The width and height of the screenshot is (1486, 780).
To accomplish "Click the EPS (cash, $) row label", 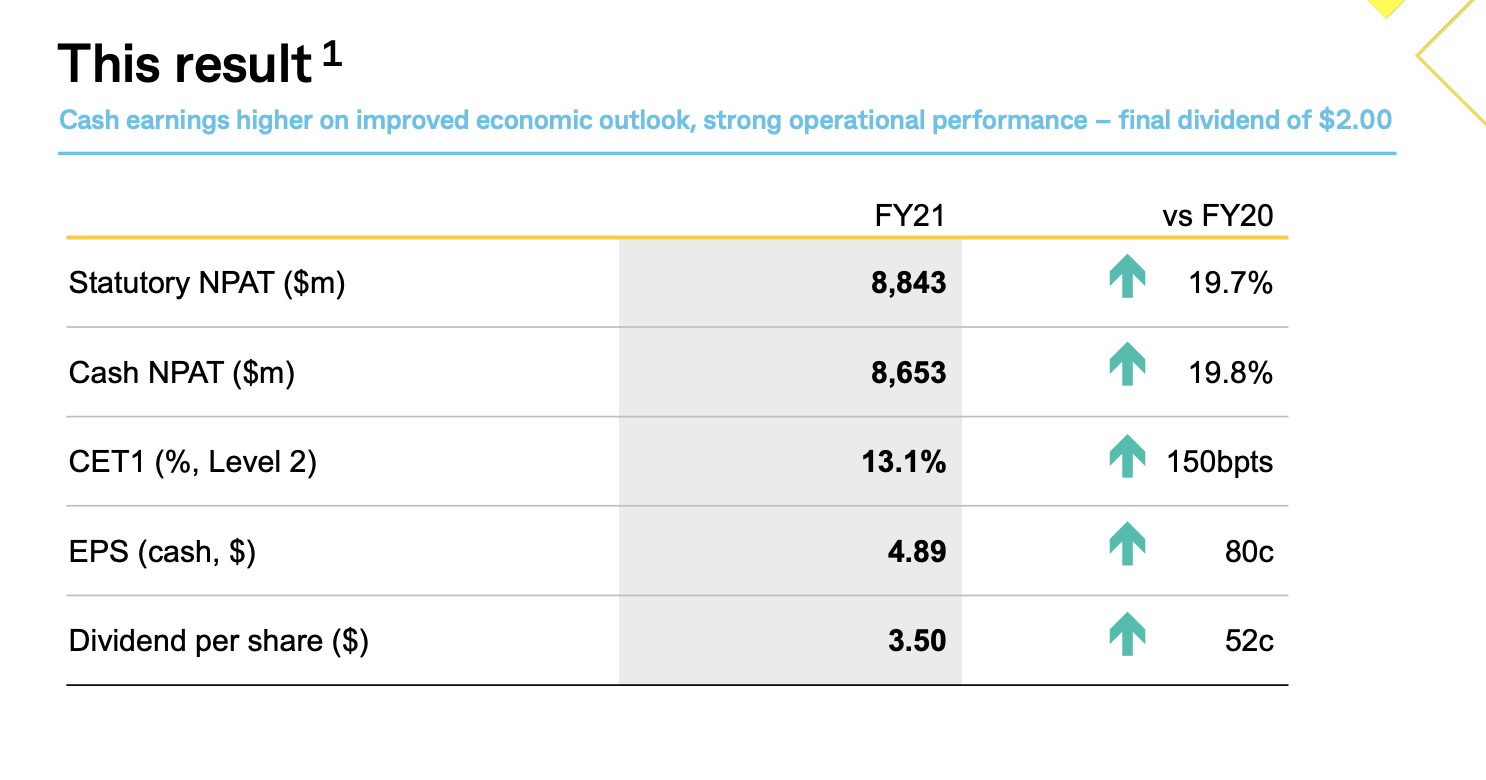I will [162, 552].
